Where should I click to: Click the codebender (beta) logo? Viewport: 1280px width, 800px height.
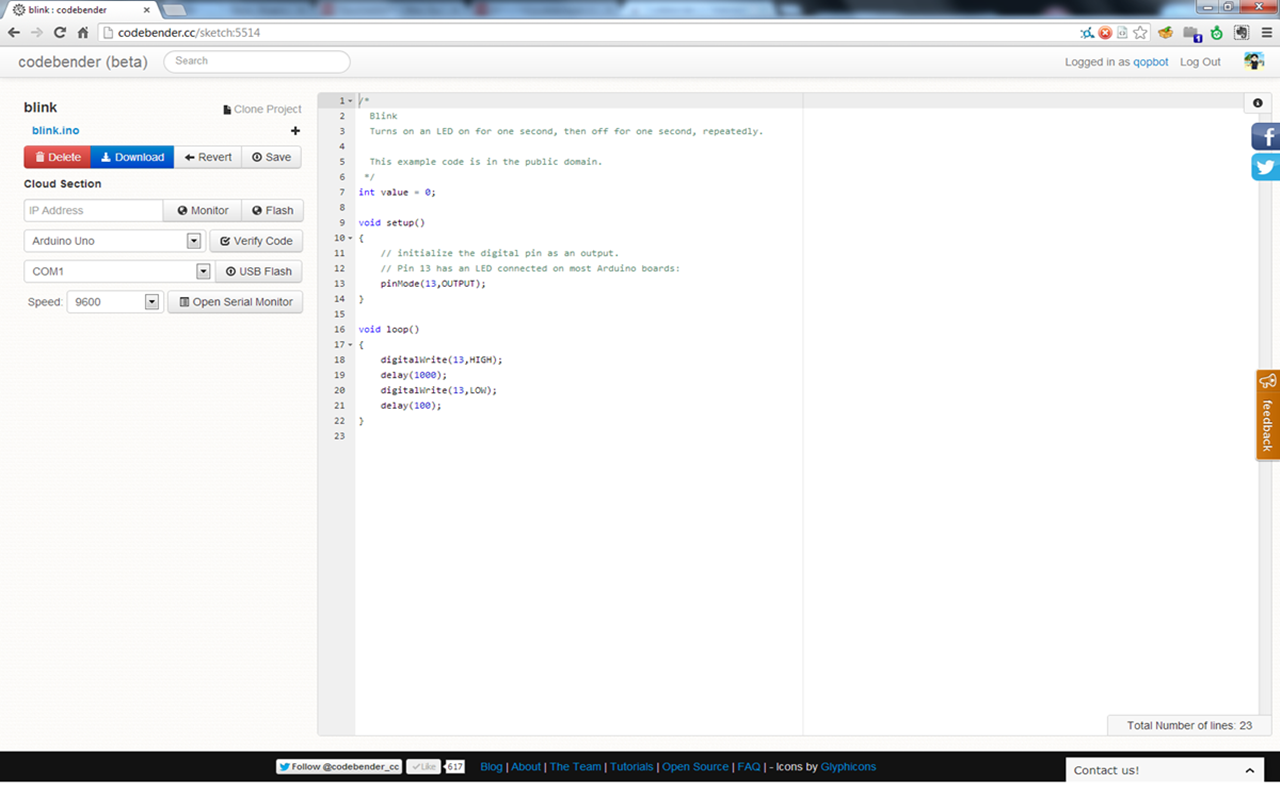pos(83,62)
